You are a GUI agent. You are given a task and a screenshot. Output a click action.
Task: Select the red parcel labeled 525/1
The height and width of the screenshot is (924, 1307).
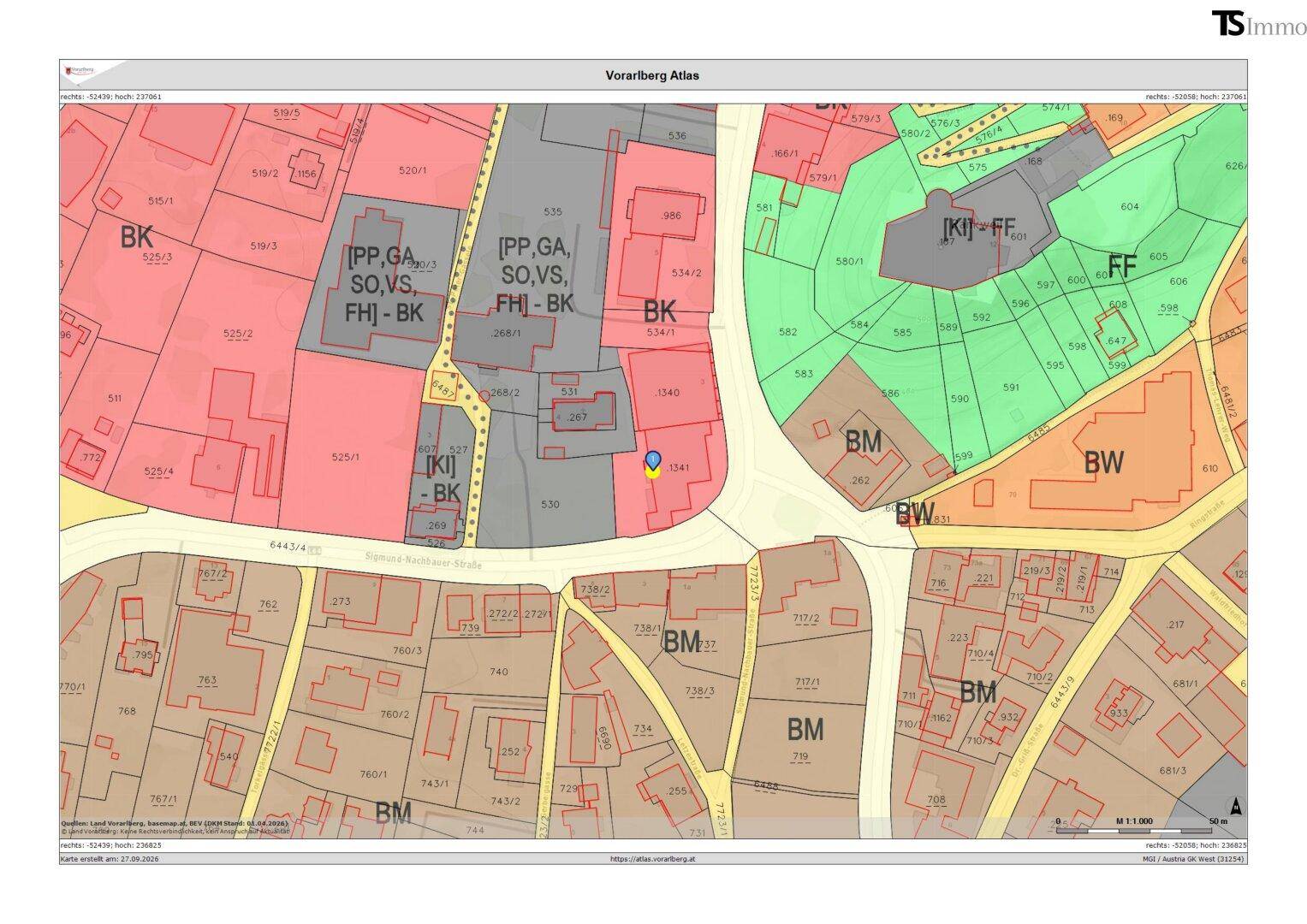(345, 457)
